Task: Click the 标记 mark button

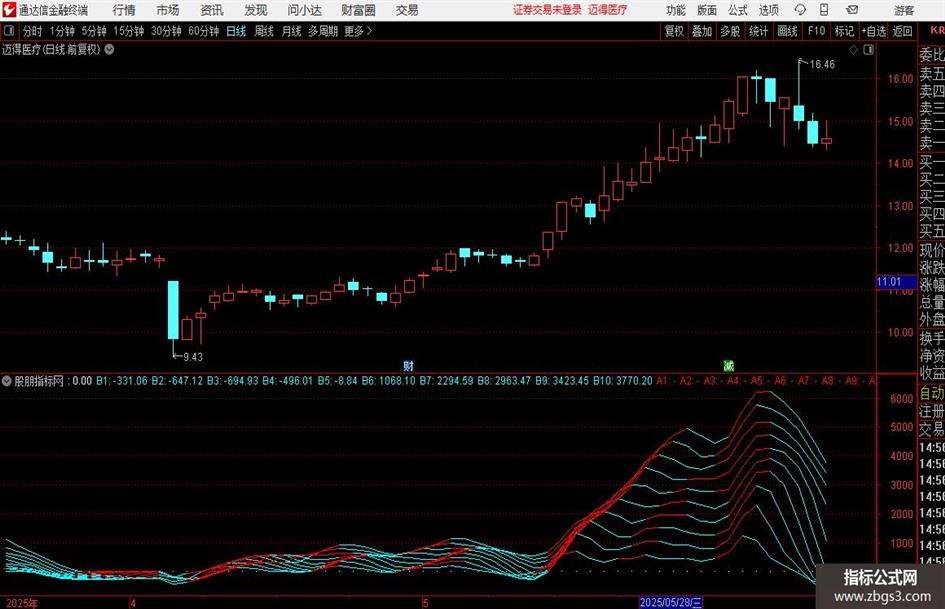Action: coord(844,31)
